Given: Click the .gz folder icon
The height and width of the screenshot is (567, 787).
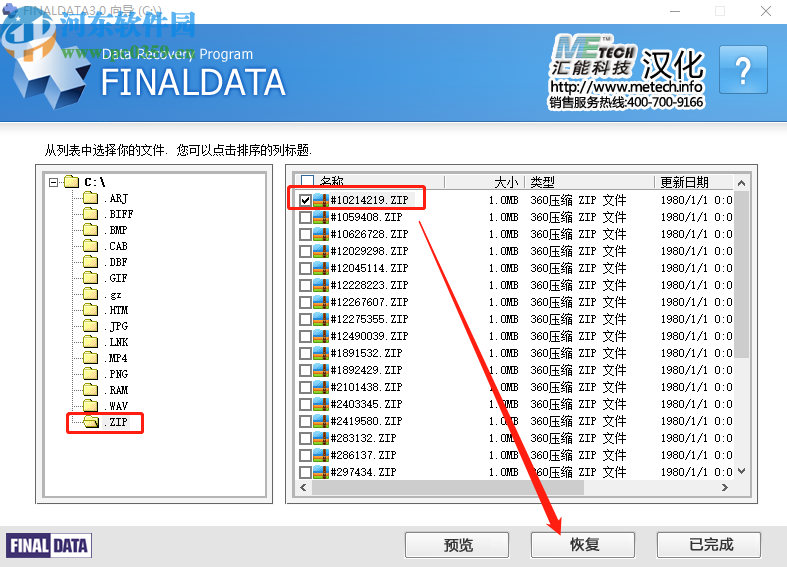Looking at the screenshot, I should point(91,294).
